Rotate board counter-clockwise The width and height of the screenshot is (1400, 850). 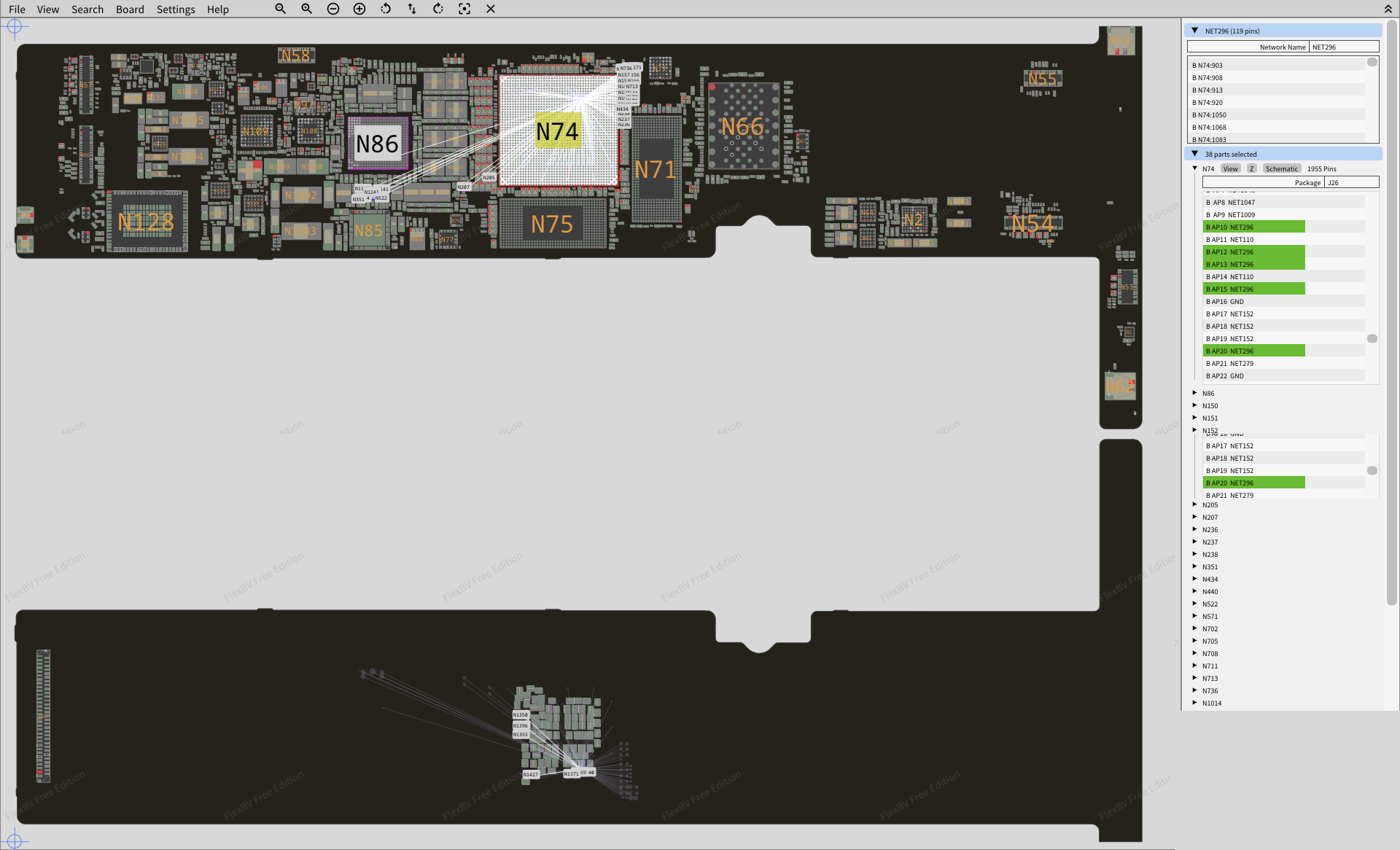(386, 9)
